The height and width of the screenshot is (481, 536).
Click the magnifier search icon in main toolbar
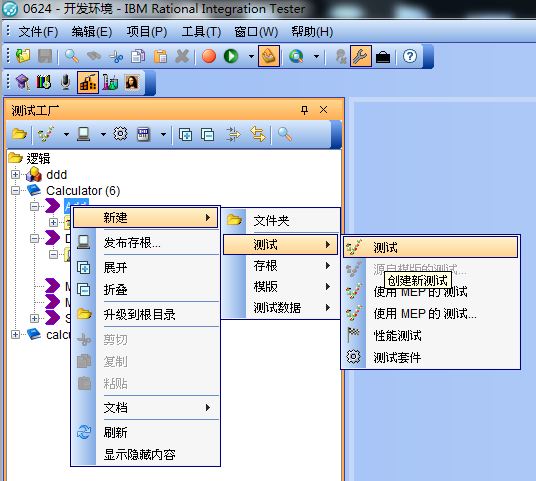pos(71,56)
